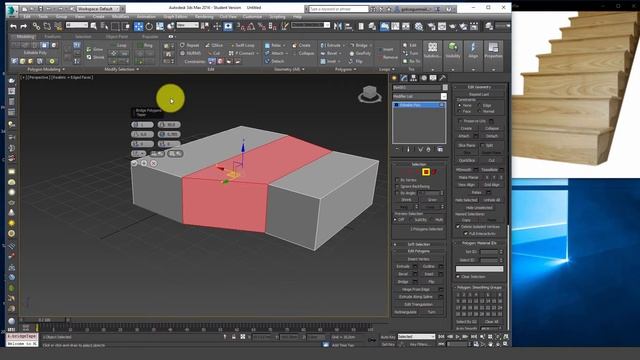Toggle the Clear Selection checkbox

458,277
